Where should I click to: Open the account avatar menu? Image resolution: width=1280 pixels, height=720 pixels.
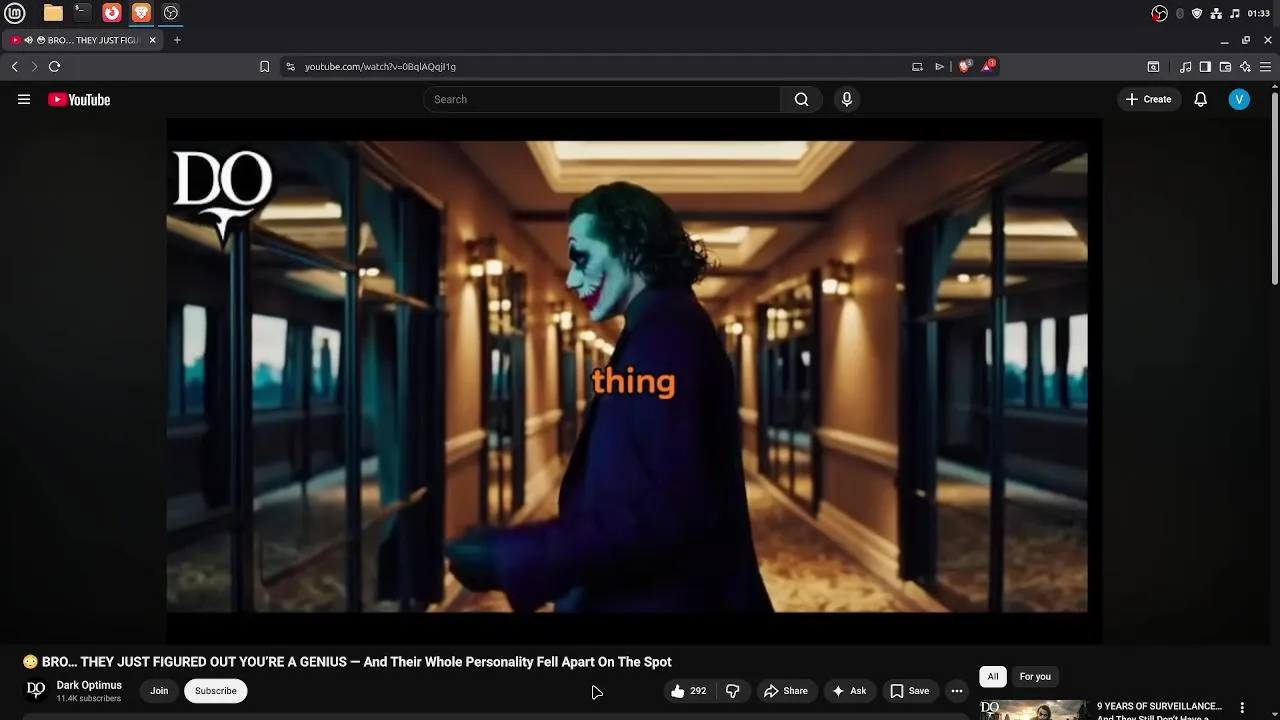(x=1239, y=99)
